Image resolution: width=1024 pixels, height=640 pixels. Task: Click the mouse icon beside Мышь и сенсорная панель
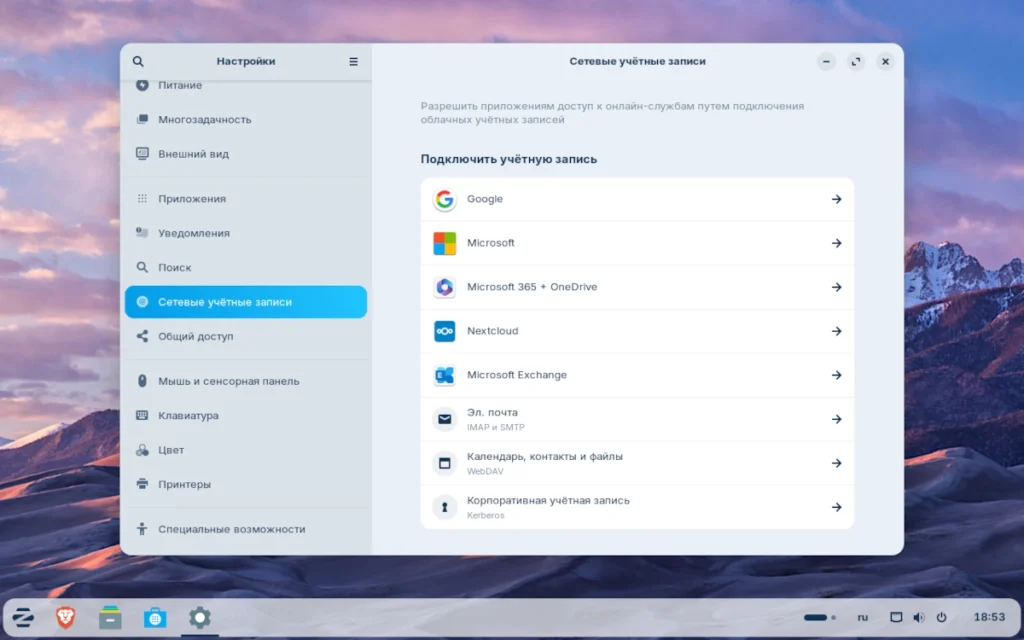(x=142, y=381)
